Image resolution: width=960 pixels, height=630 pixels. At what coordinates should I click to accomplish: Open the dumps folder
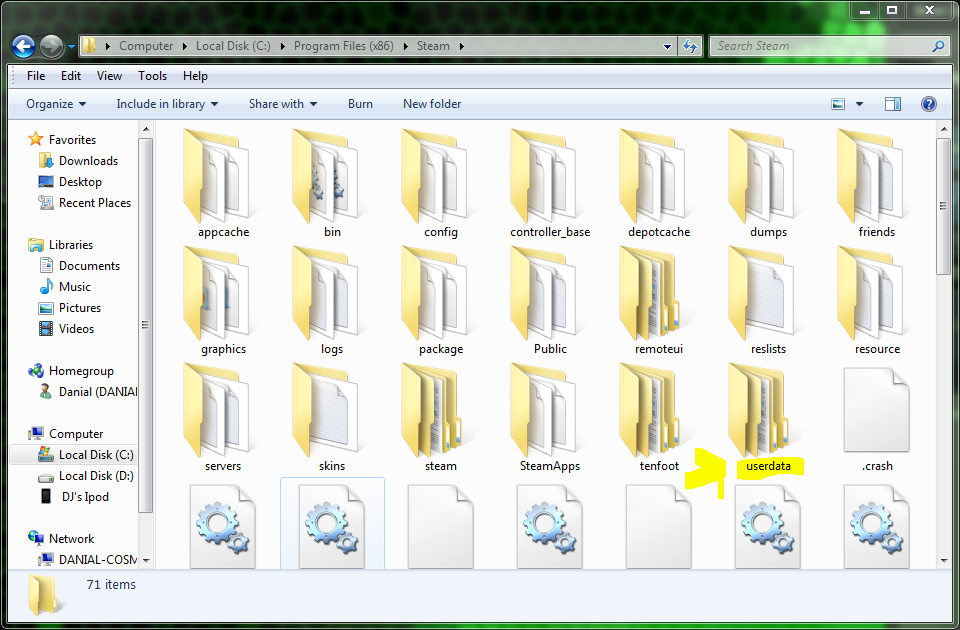[x=768, y=184]
